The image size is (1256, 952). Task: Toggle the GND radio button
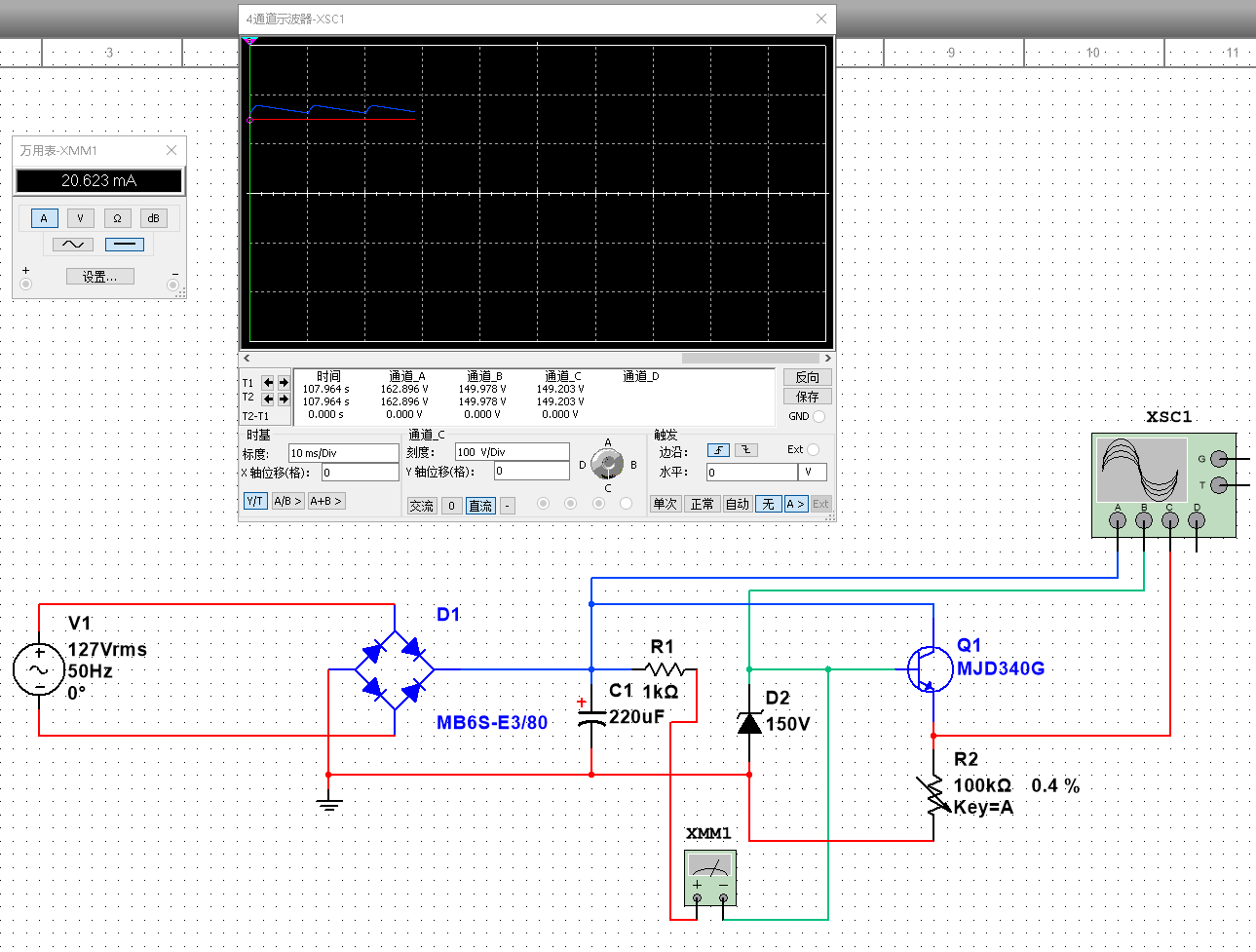click(x=818, y=416)
